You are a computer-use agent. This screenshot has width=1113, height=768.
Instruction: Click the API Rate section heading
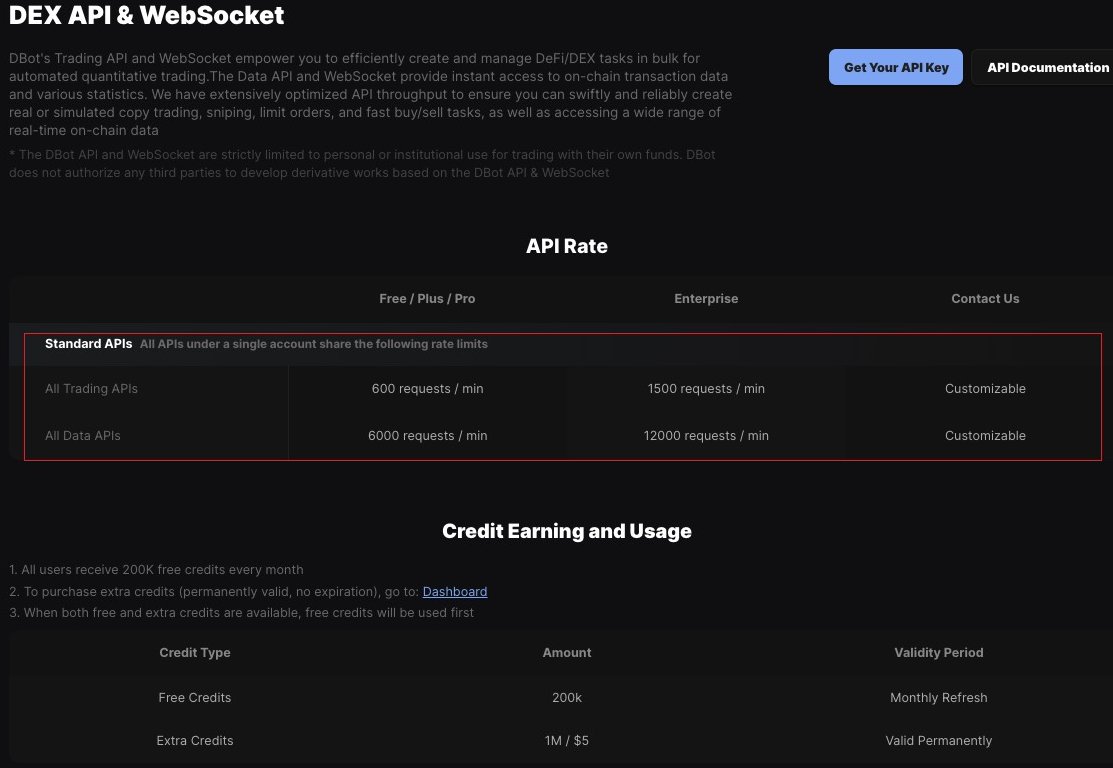tap(566, 246)
